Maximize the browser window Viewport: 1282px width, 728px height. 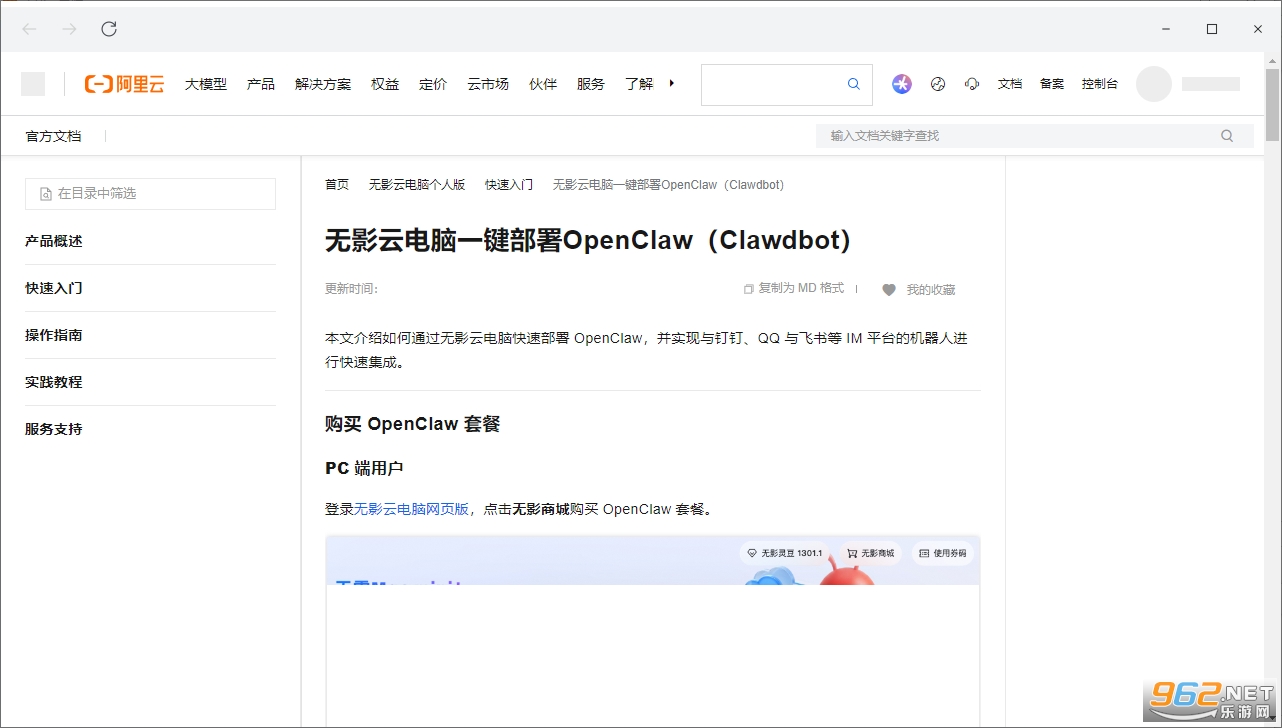click(x=1212, y=29)
